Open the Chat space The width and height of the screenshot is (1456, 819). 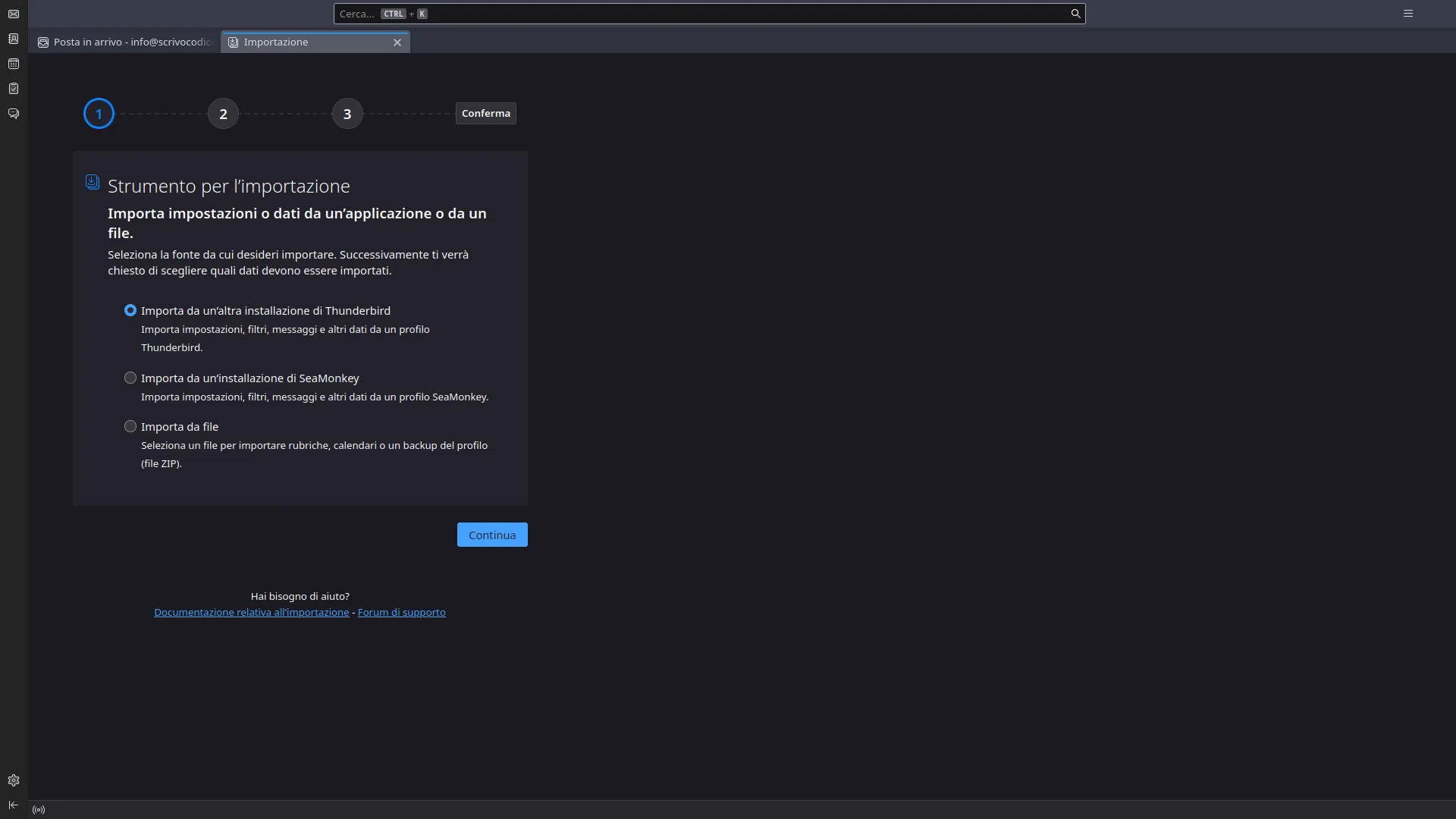point(13,114)
